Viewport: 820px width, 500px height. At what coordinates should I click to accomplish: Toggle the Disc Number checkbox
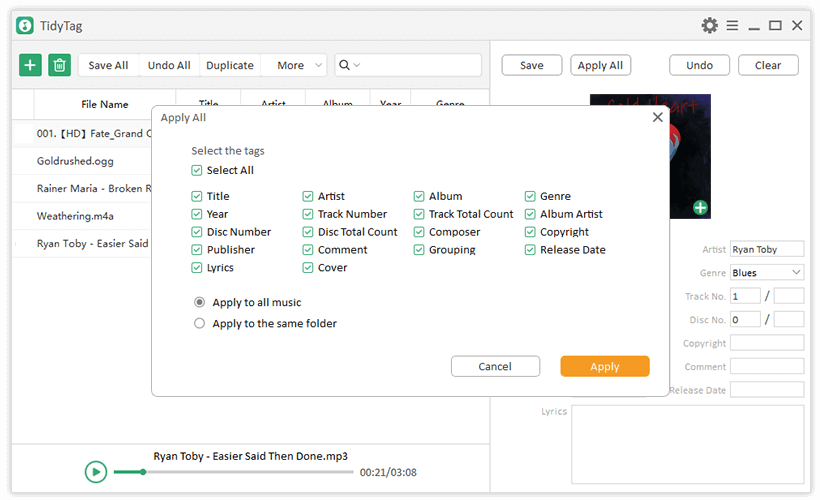[x=197, y=232]
